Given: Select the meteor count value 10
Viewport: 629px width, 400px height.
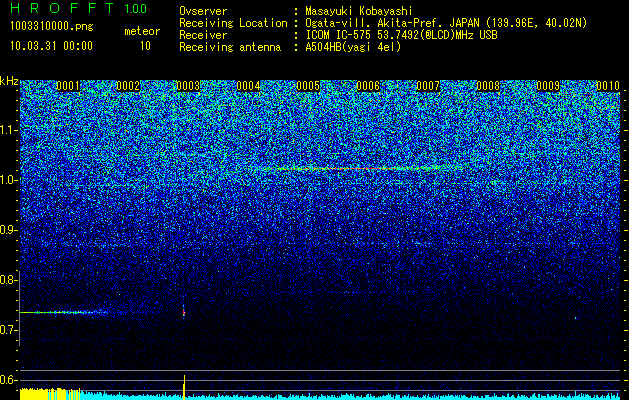Looking at the screenshot, I should pos(145,46).
